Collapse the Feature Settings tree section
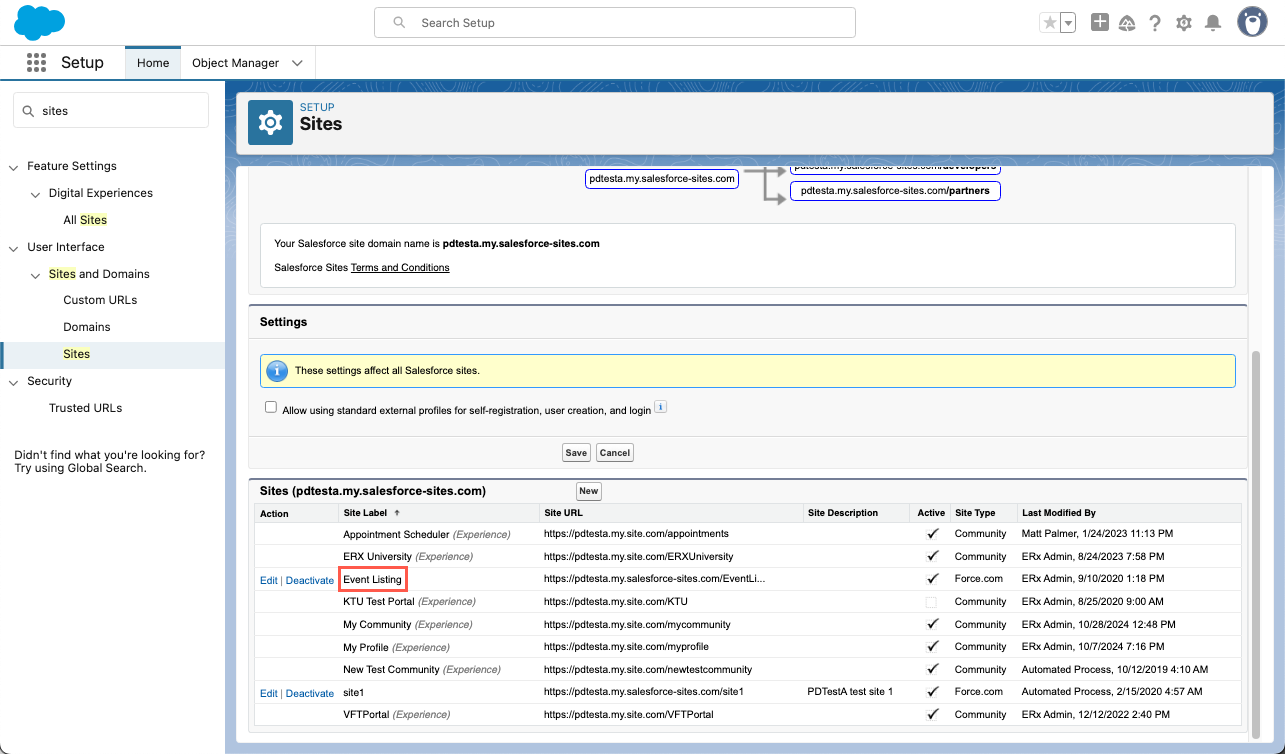Screen dimensions: 1285x754 tap(14, 166)
